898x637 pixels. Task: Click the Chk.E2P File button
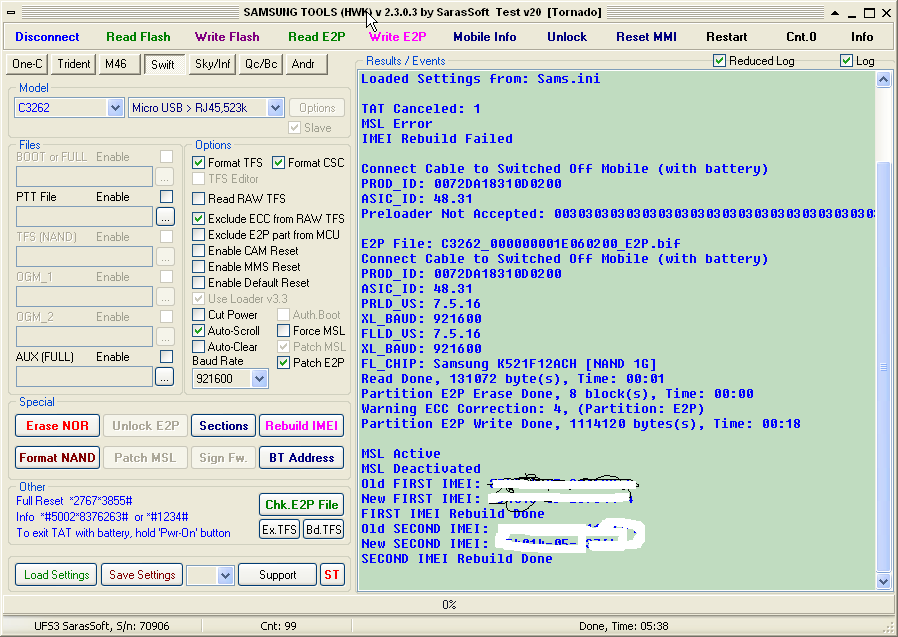pyautogui.click(x=301, y=505)
